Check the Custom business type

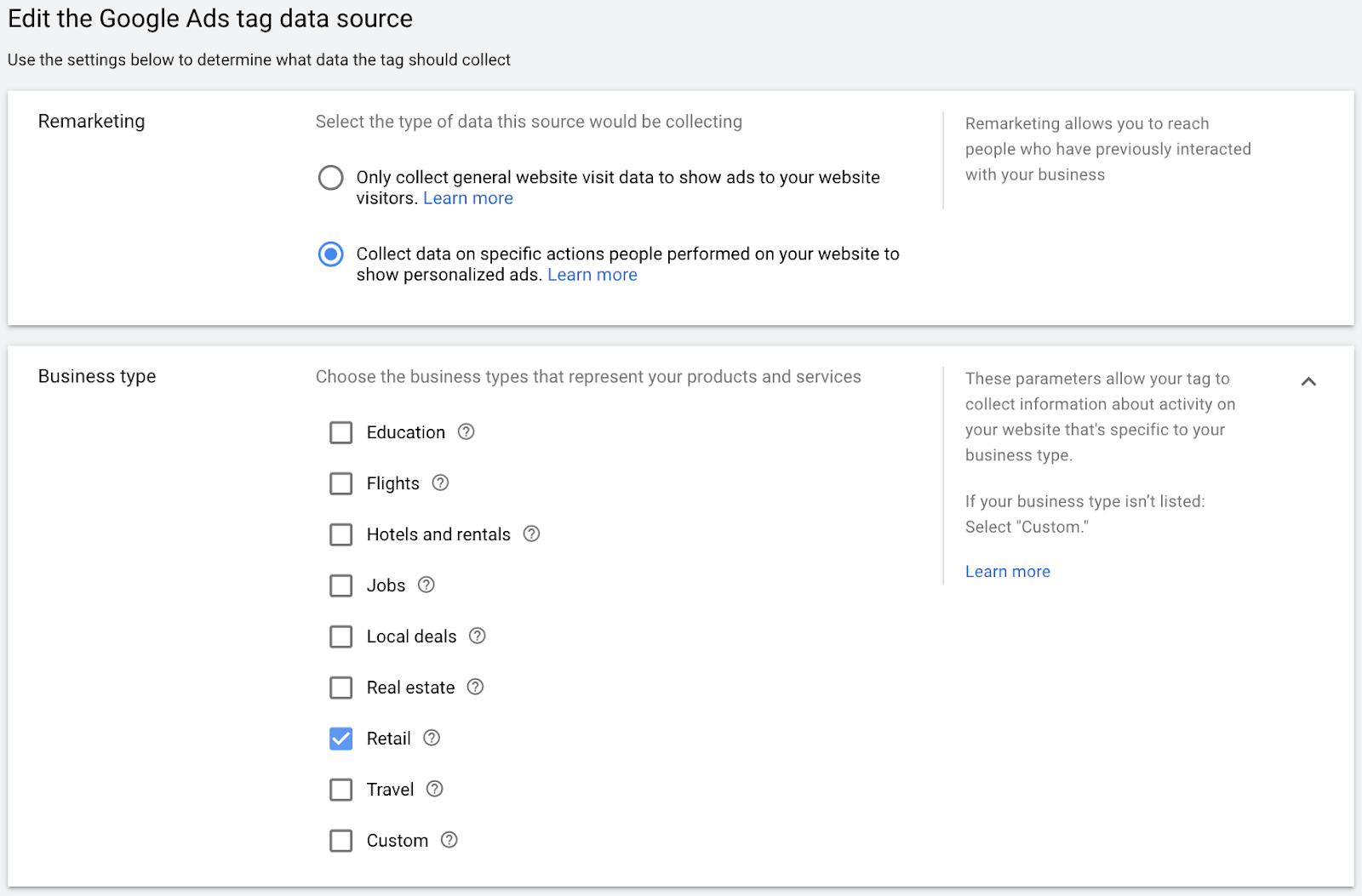pyautogui.click(x=340, y=841)
